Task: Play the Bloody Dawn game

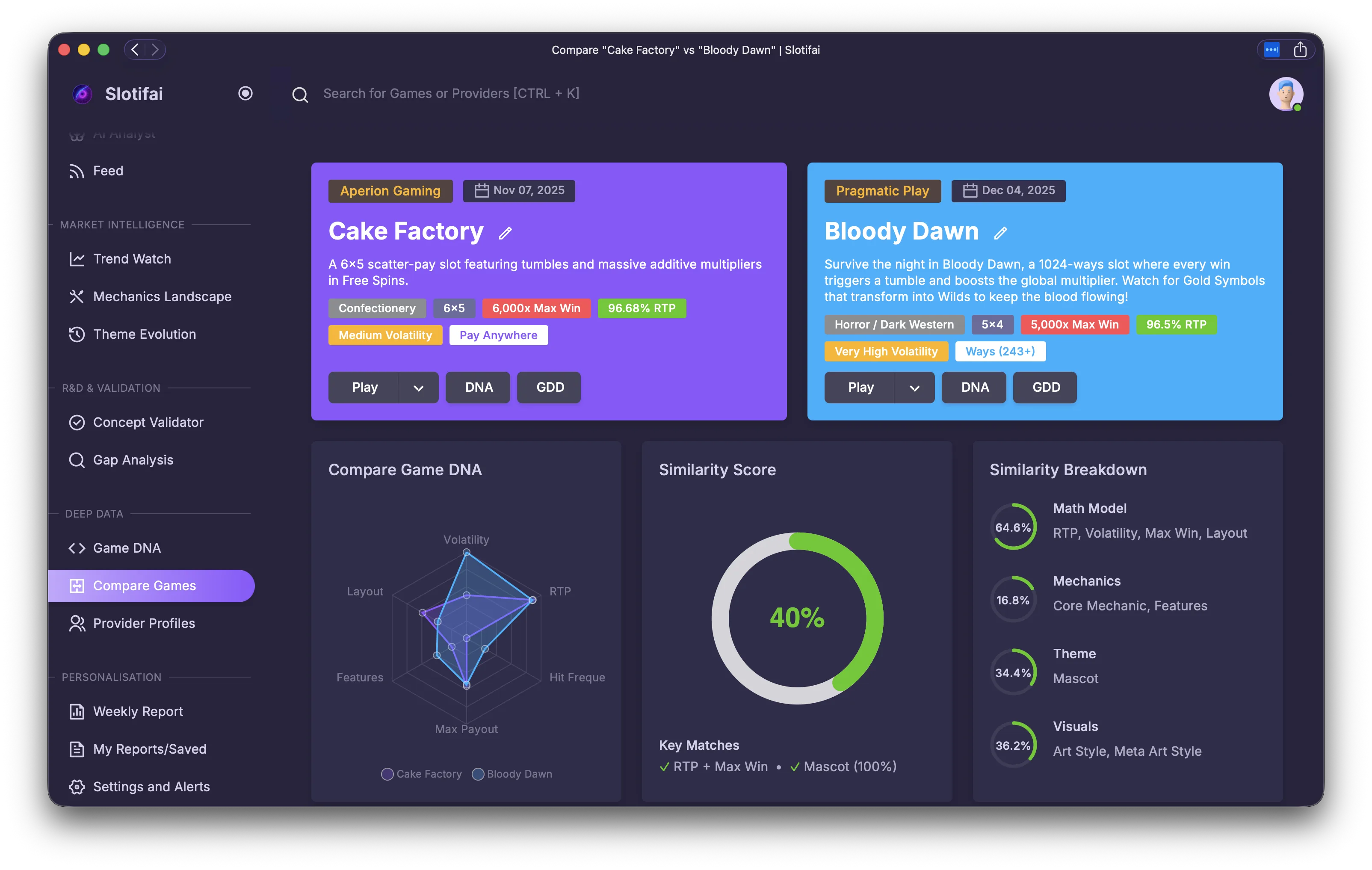Action: coord(860,388)
